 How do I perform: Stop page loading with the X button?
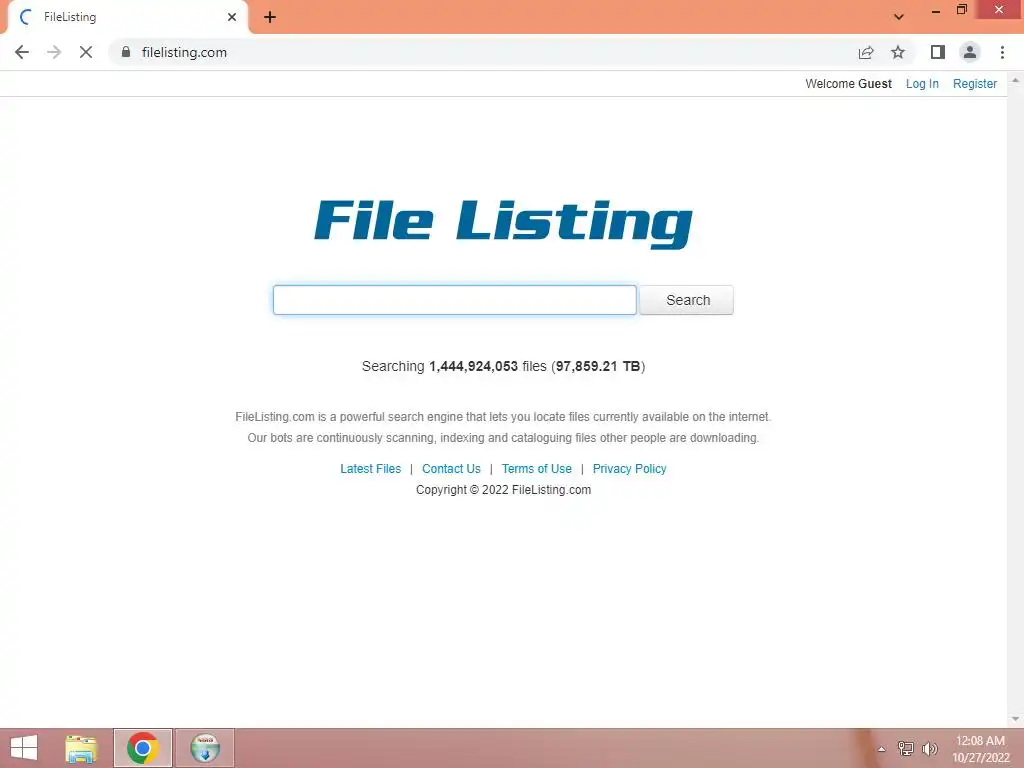click(86, 52)
